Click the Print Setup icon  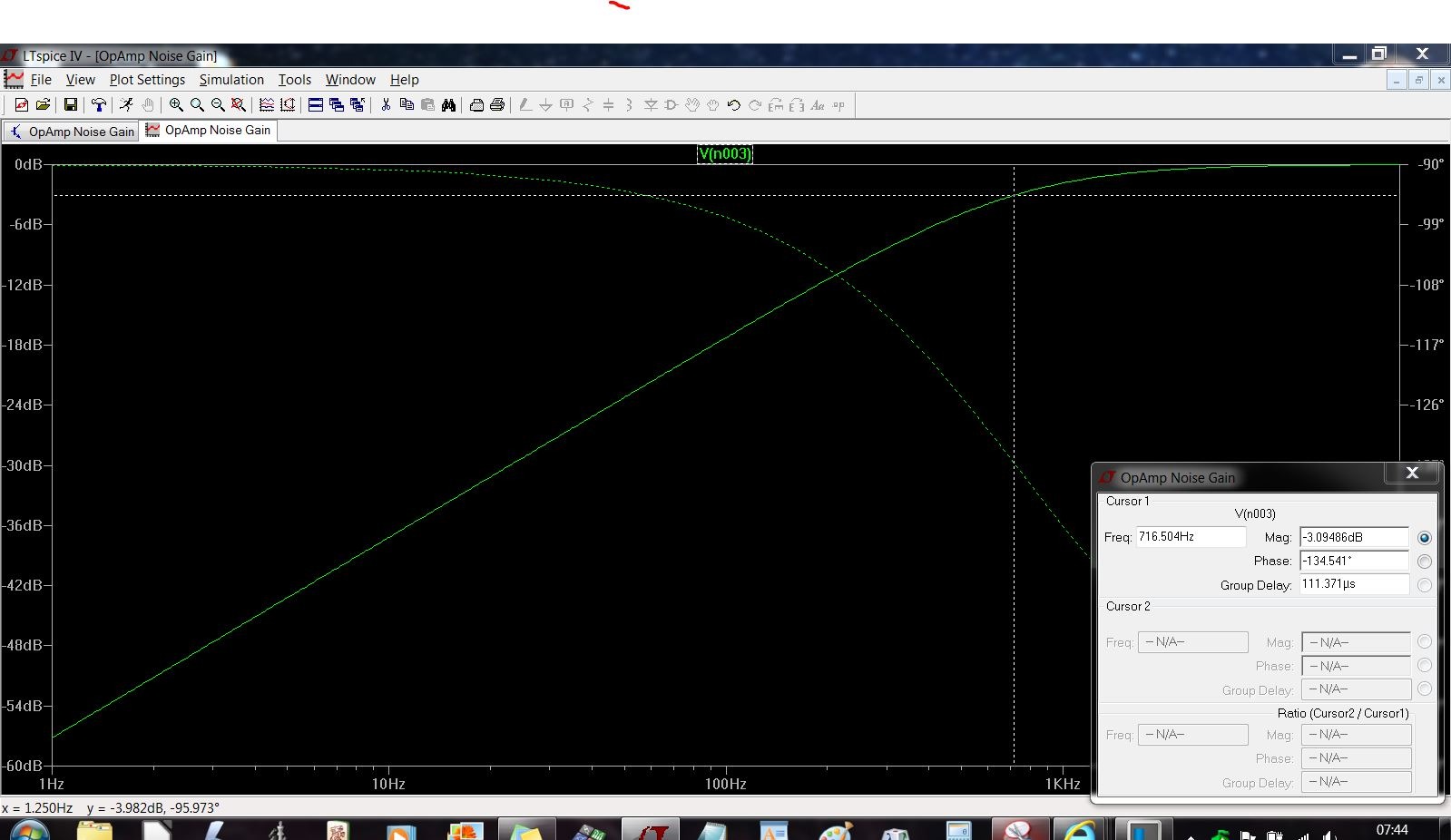[476, 105]
